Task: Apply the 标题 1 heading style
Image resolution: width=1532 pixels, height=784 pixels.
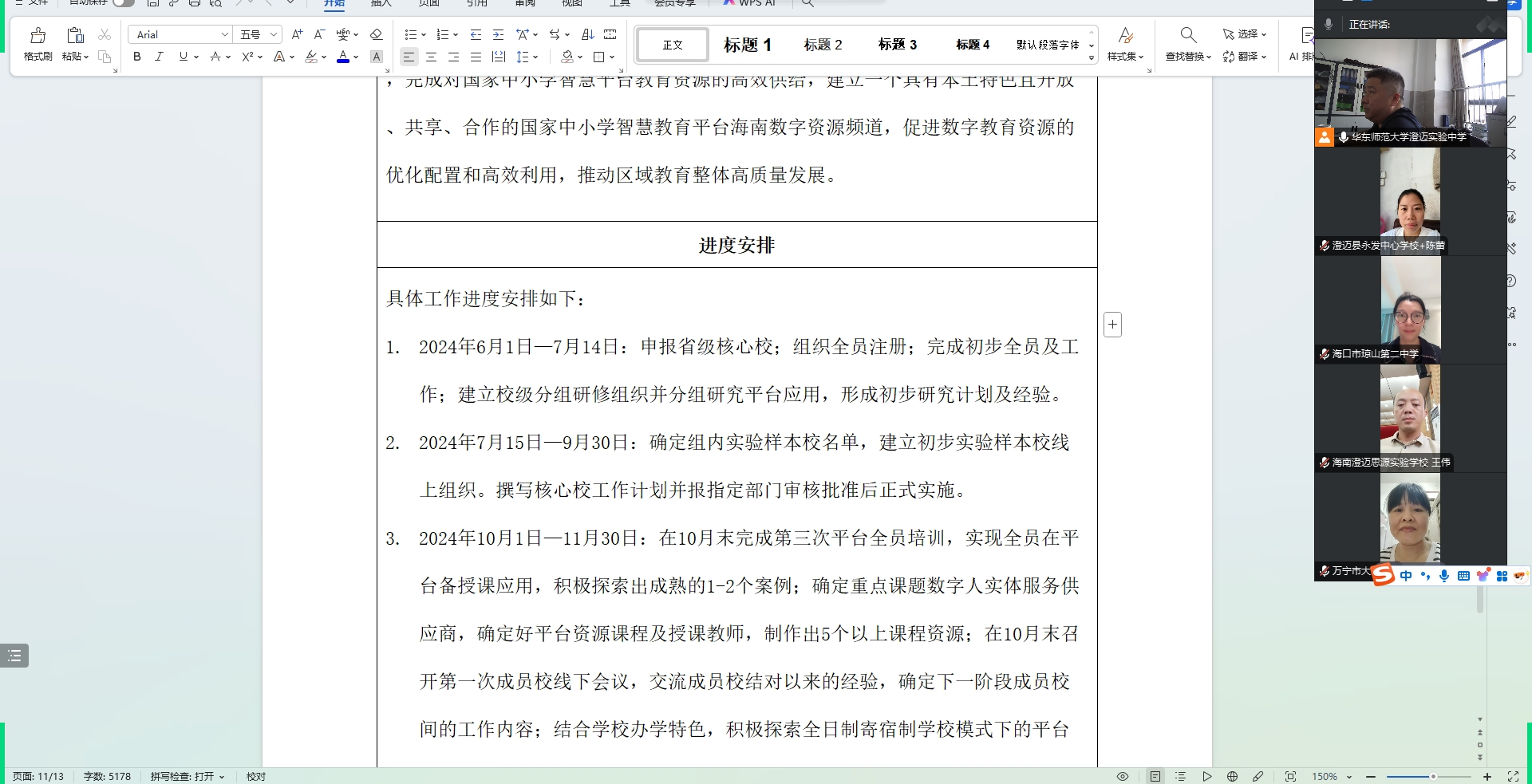Action: click(x=746, y=44)
